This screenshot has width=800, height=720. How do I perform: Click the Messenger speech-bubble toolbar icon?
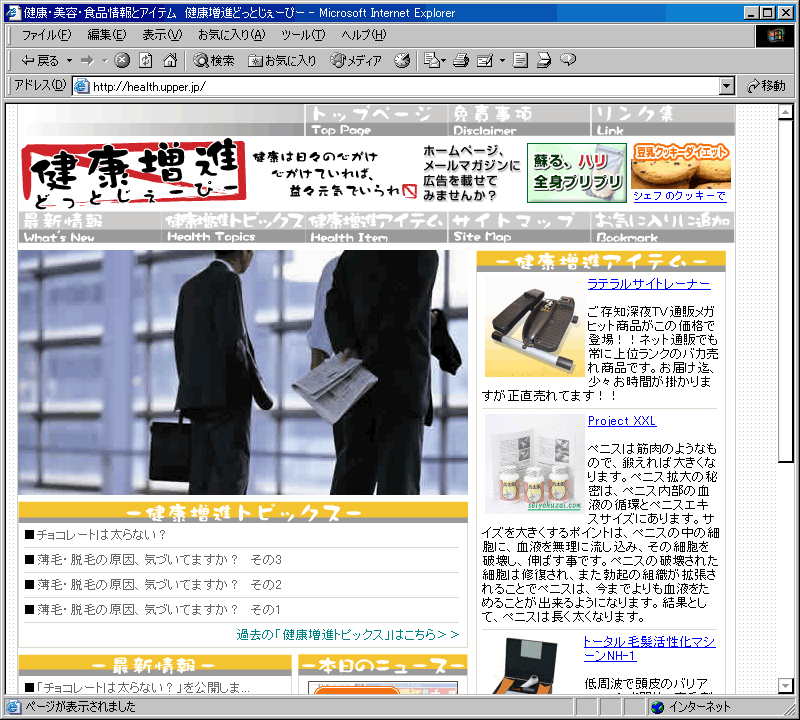pyautogui.click(x=568, y=60)
